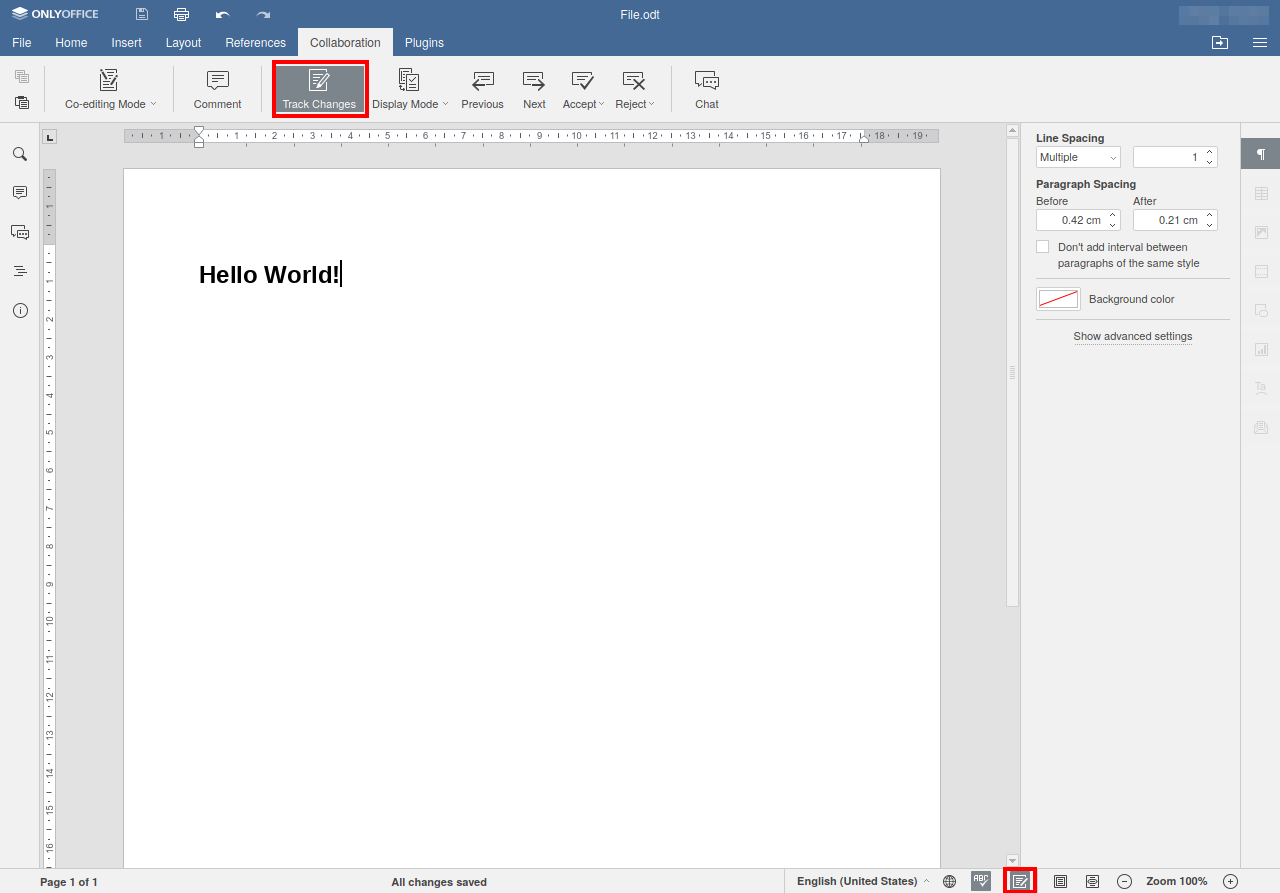
Task: Jump to Next change
Action: click(534, 89)
